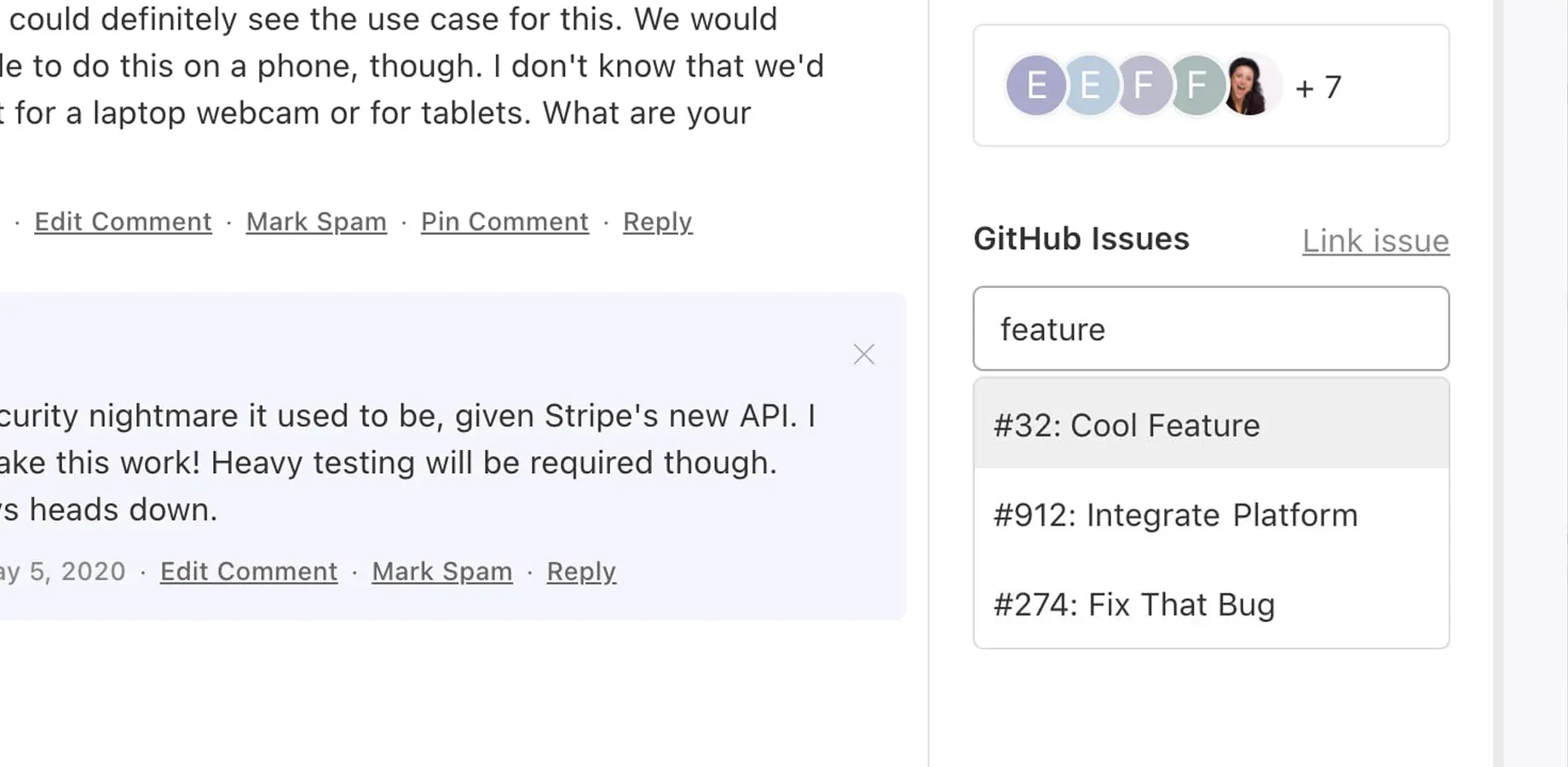Click "Link issue" in GitHub Issues panel
The width and height of the screenshot is (1568, 767).
tap(1375, 241)
